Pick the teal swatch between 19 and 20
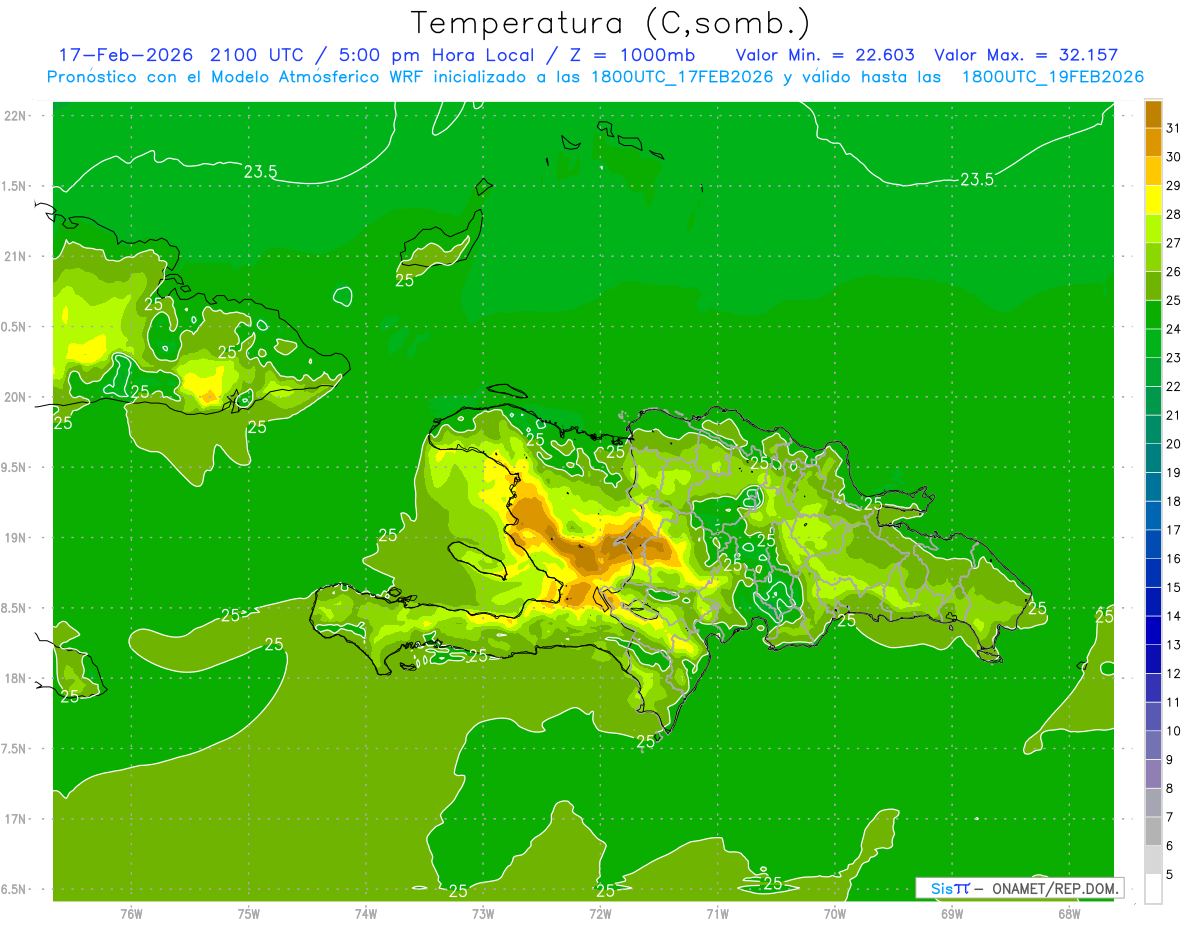The width and height of the screenshot is (1200, 927). point(1153,457)
